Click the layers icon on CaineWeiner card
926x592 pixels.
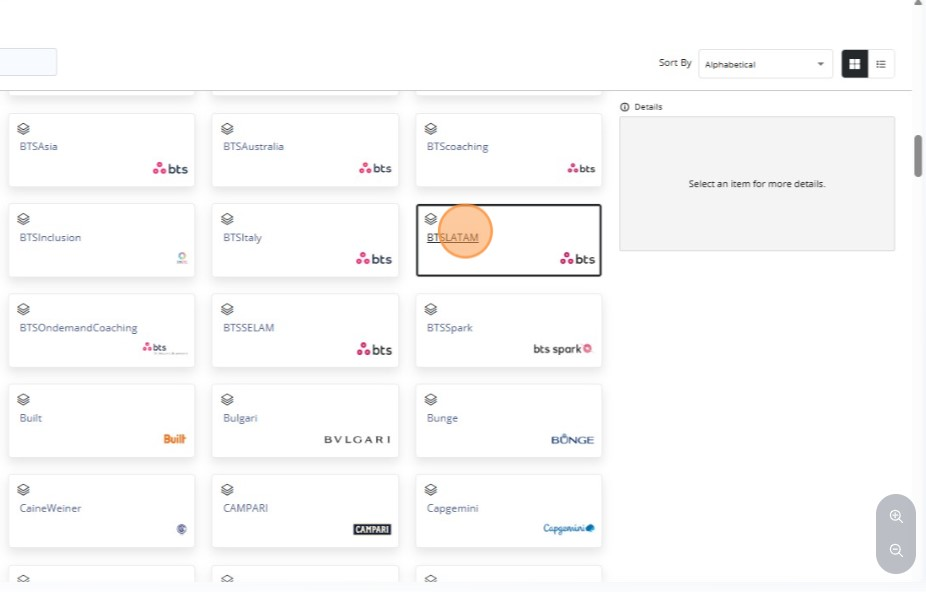tap(23, 490)
